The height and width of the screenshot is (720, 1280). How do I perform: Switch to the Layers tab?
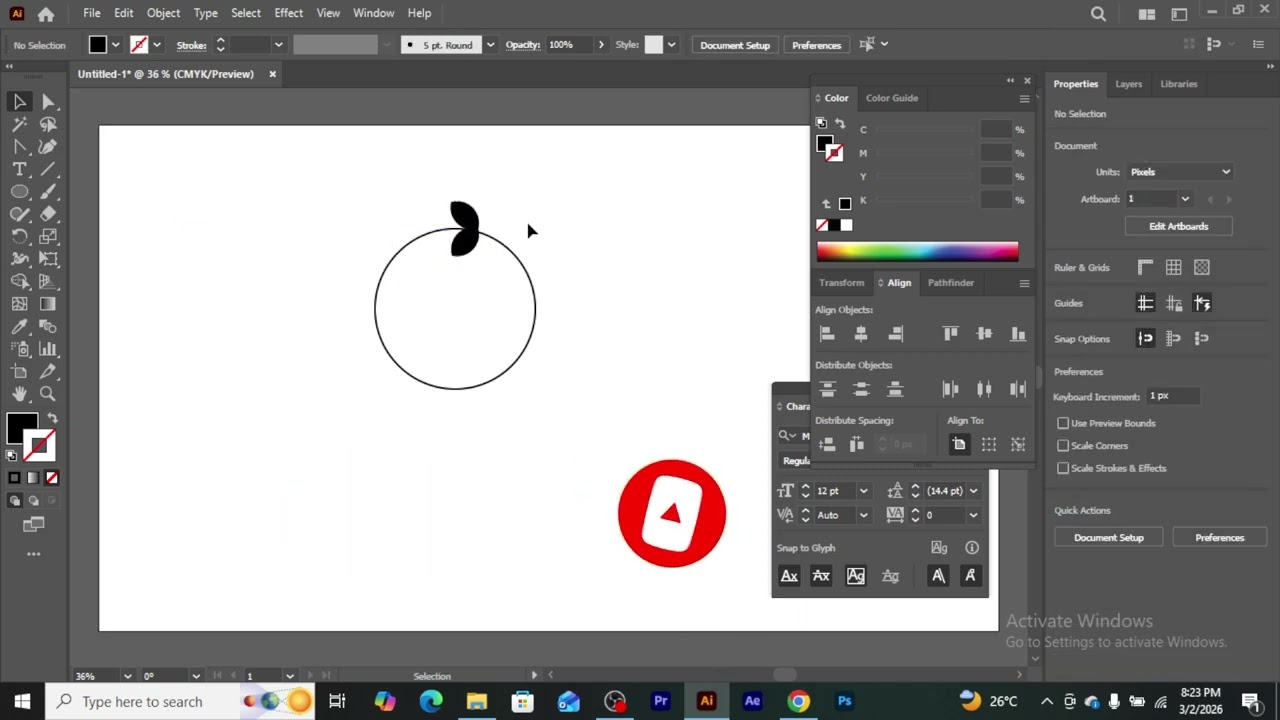(x=1129, y=84)
